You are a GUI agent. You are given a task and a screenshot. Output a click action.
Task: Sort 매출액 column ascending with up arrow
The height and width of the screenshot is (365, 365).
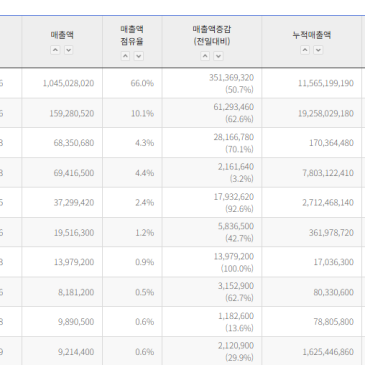pyautogui.click(x=55, y=50)
